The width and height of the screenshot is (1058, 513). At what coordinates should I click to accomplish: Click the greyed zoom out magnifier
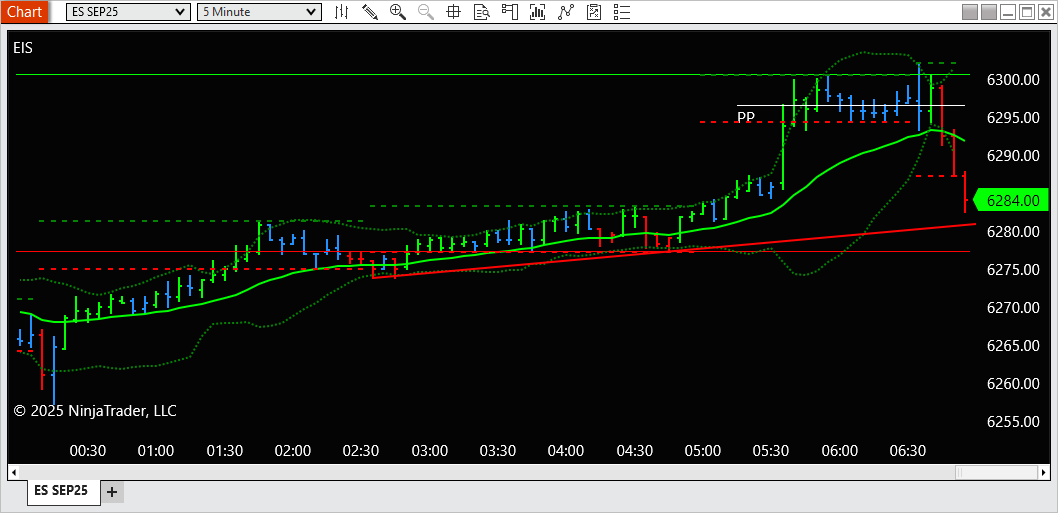click(x=426, y=11)
